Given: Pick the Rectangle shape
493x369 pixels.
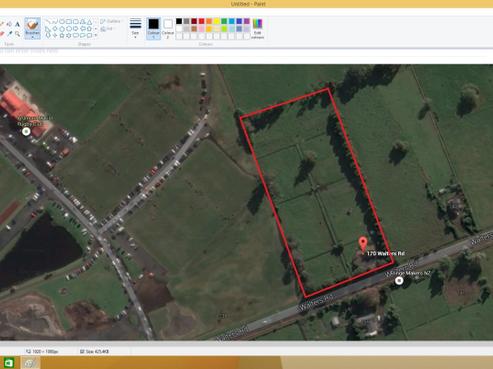Looking at the screenshot, I should click(69, 21).
